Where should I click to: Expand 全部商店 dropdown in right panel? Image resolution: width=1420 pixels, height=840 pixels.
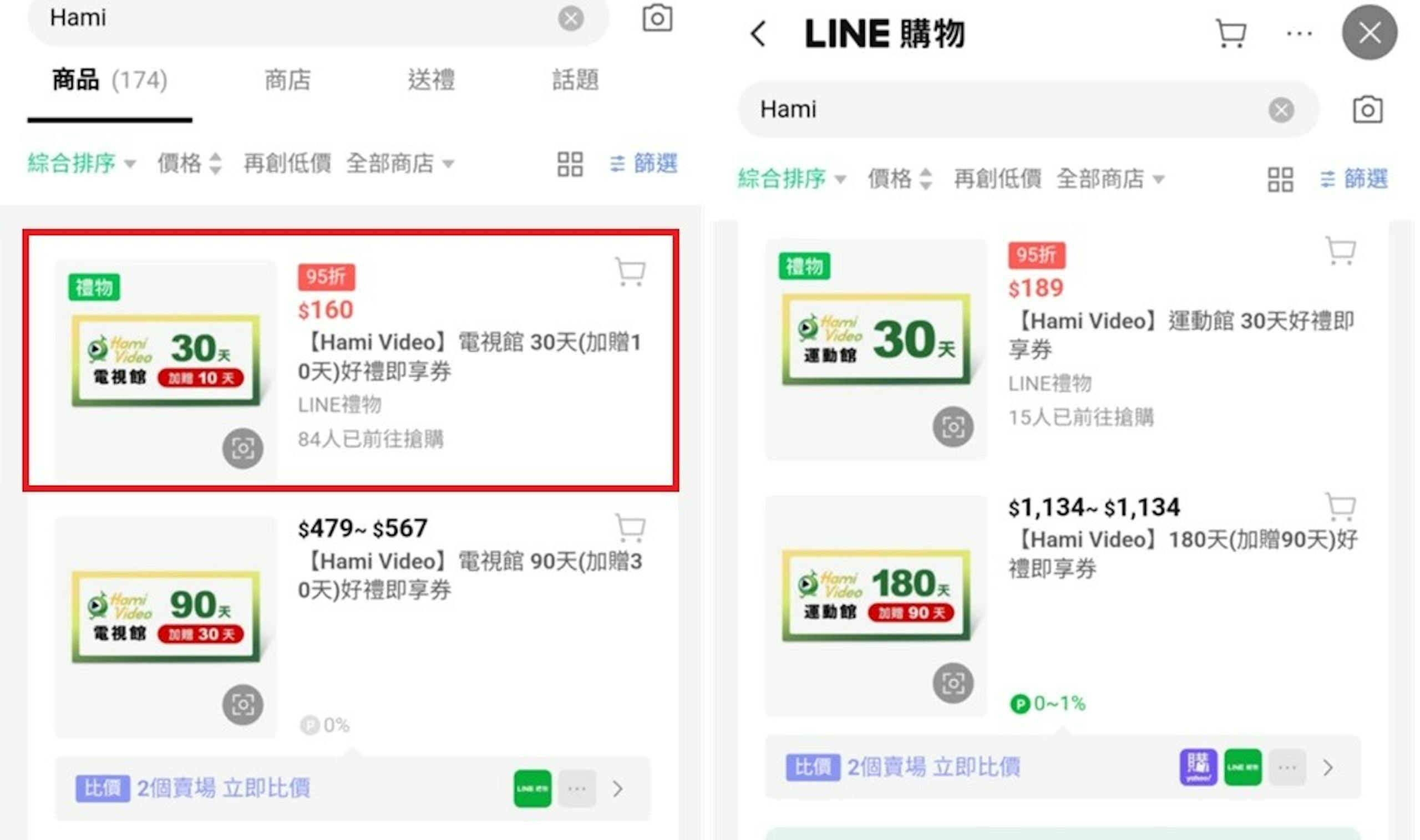[1110, 179]
